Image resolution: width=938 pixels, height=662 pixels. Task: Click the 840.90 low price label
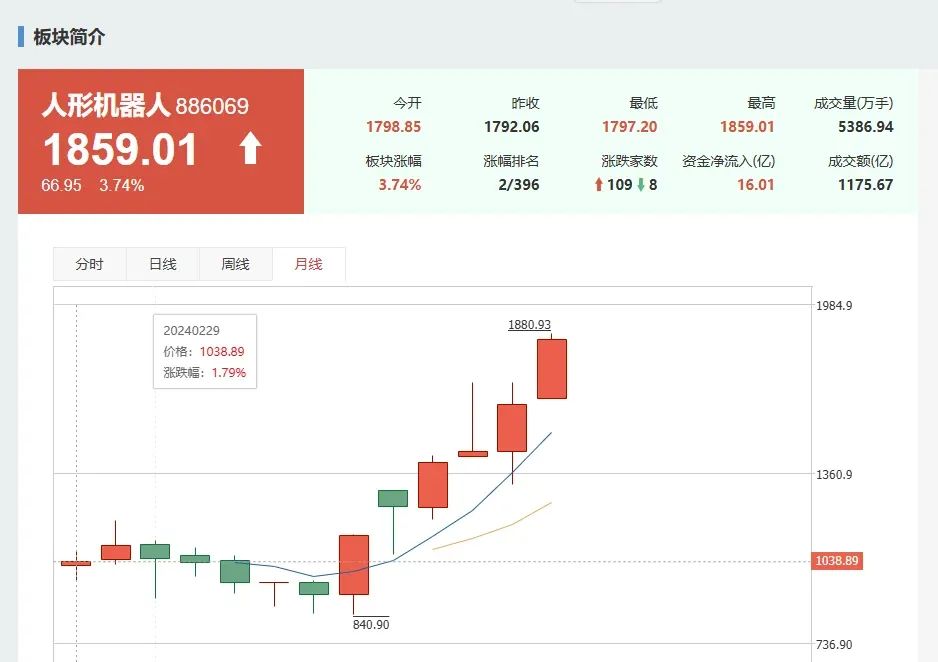[x=371, y=624]
